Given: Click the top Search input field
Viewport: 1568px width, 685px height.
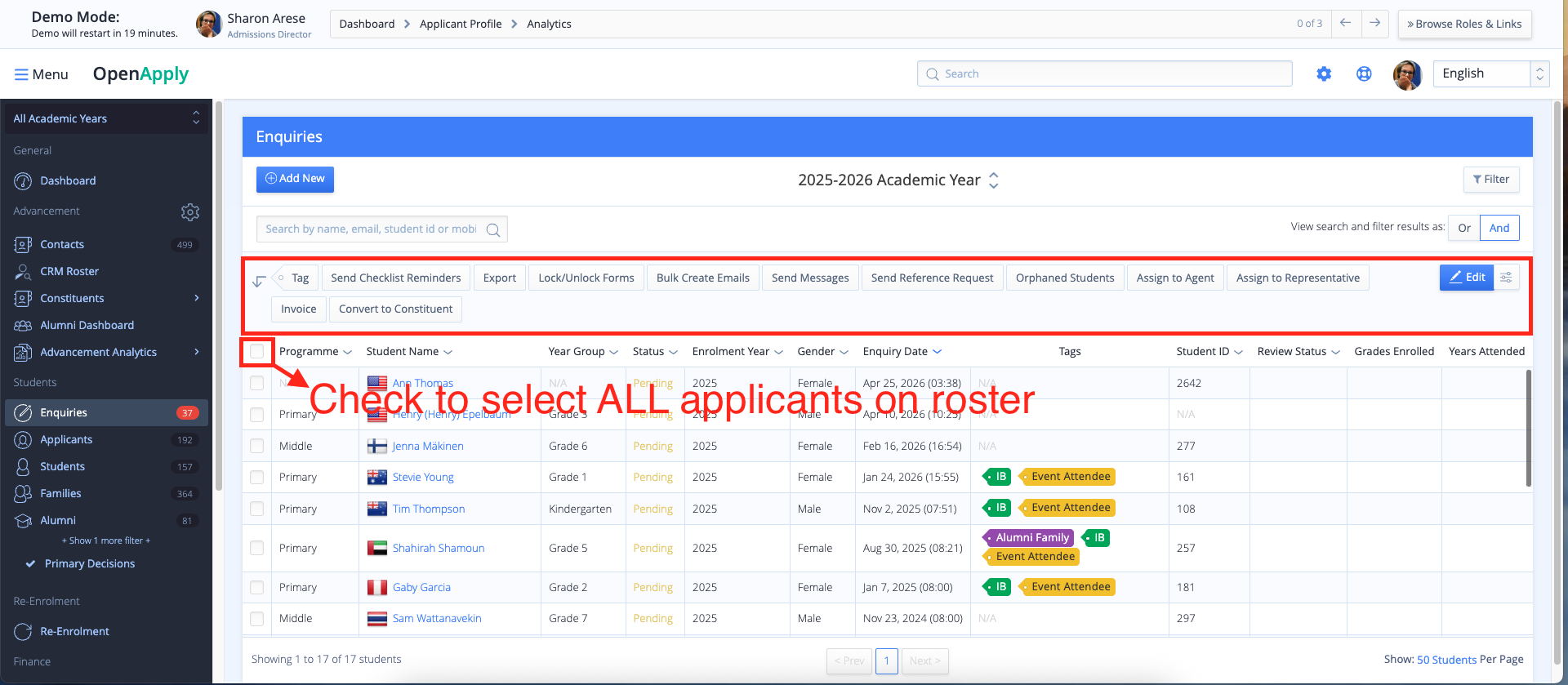Looking at the screenshot, I should tap(1104, 74).
